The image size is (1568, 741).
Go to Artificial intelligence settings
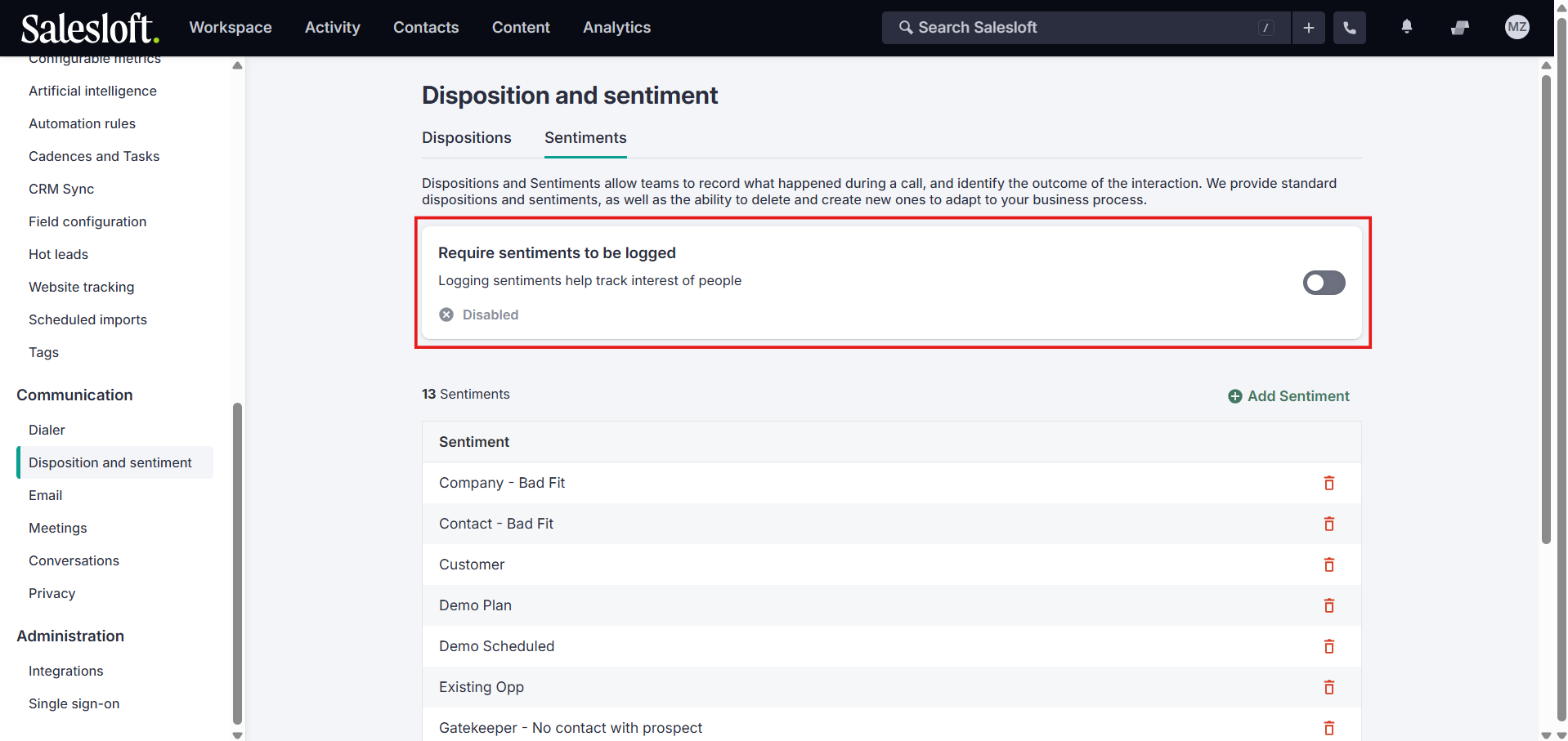(92, 91)
